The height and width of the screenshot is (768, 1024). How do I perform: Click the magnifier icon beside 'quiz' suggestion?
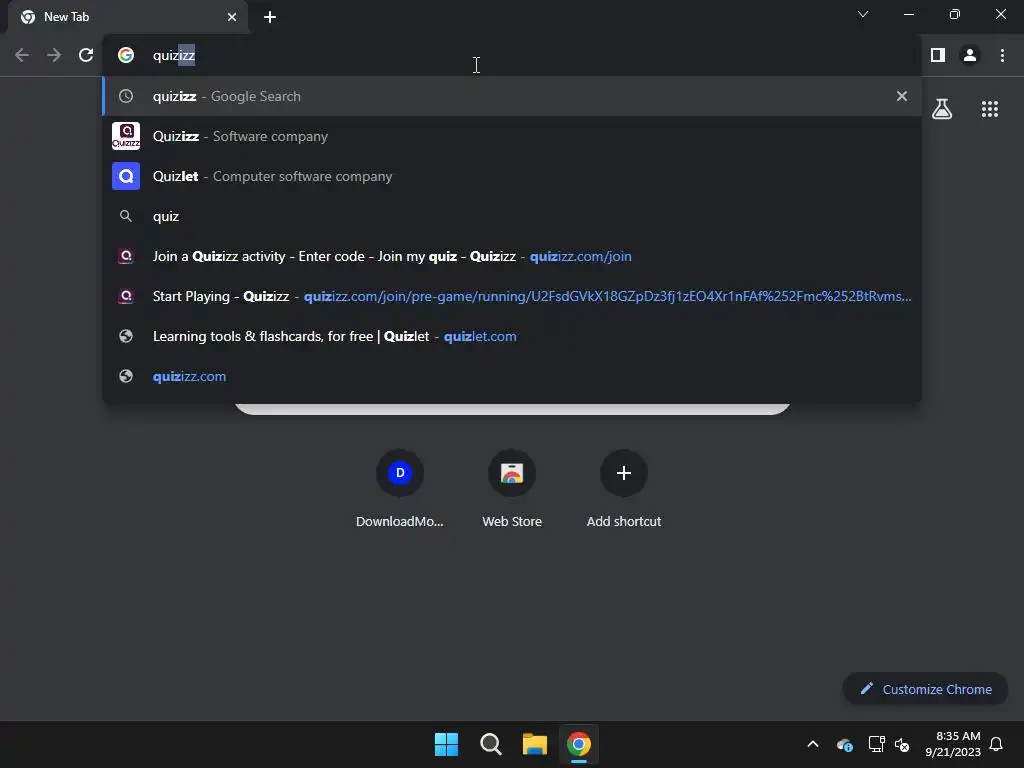point(126,216)
